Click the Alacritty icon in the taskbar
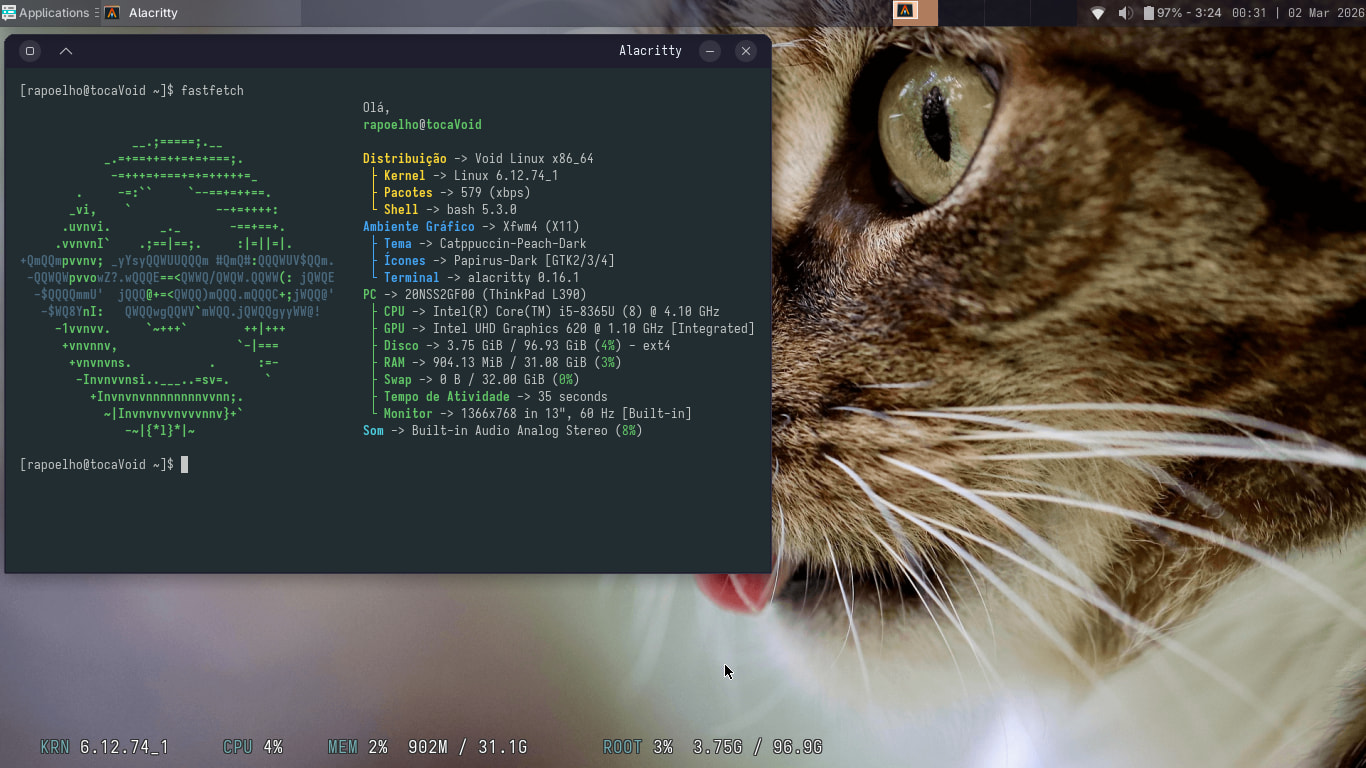 point(112,13)
